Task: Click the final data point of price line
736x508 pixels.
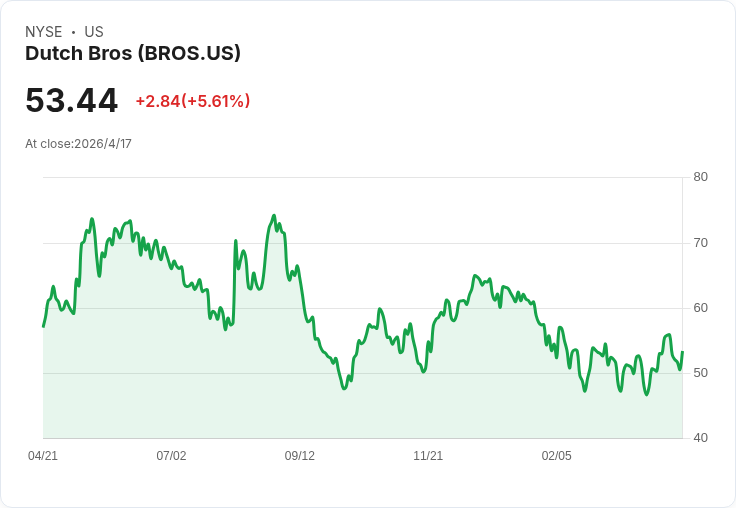Action: (x=682, y=352)
